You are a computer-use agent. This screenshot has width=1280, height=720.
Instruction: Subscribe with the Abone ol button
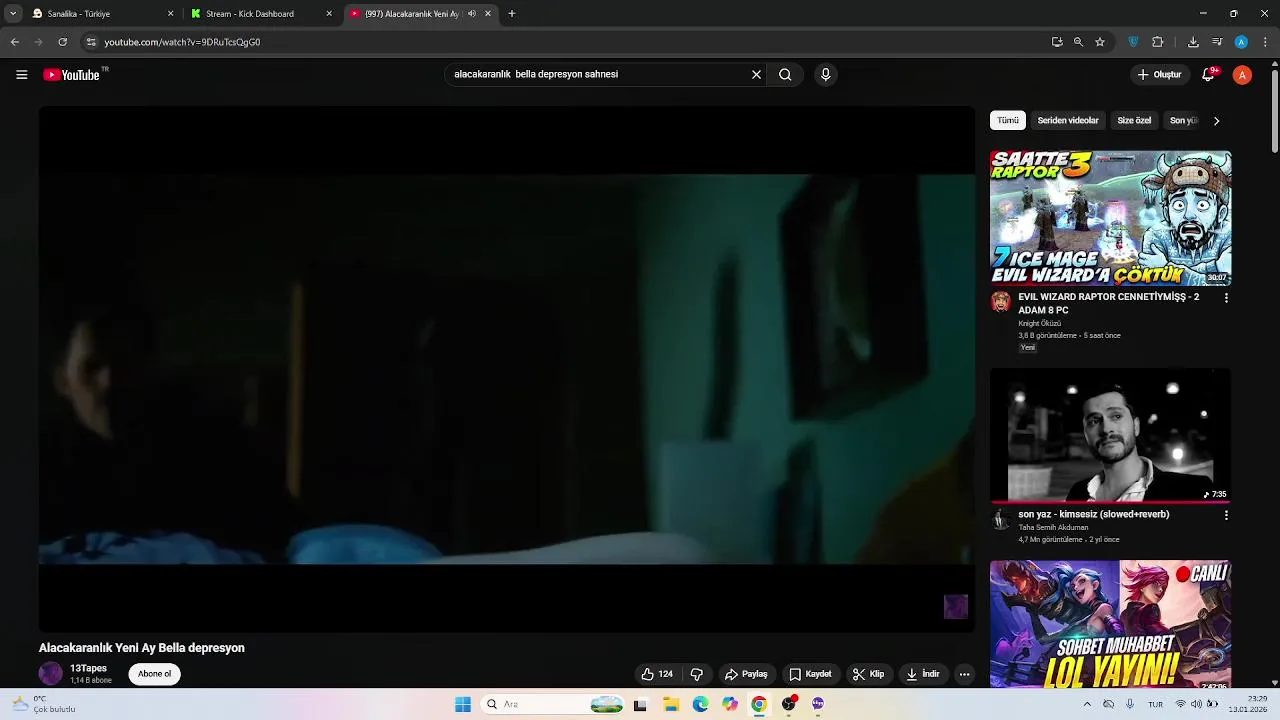pyautogui.click(x=154, y=674)
